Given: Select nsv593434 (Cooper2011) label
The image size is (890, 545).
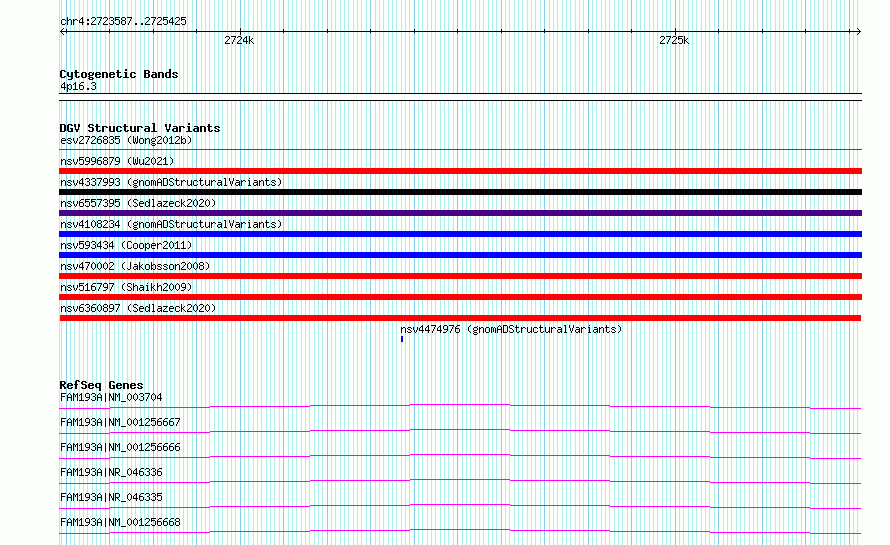Looking at the screenshot, I should [x=126, y=245].
